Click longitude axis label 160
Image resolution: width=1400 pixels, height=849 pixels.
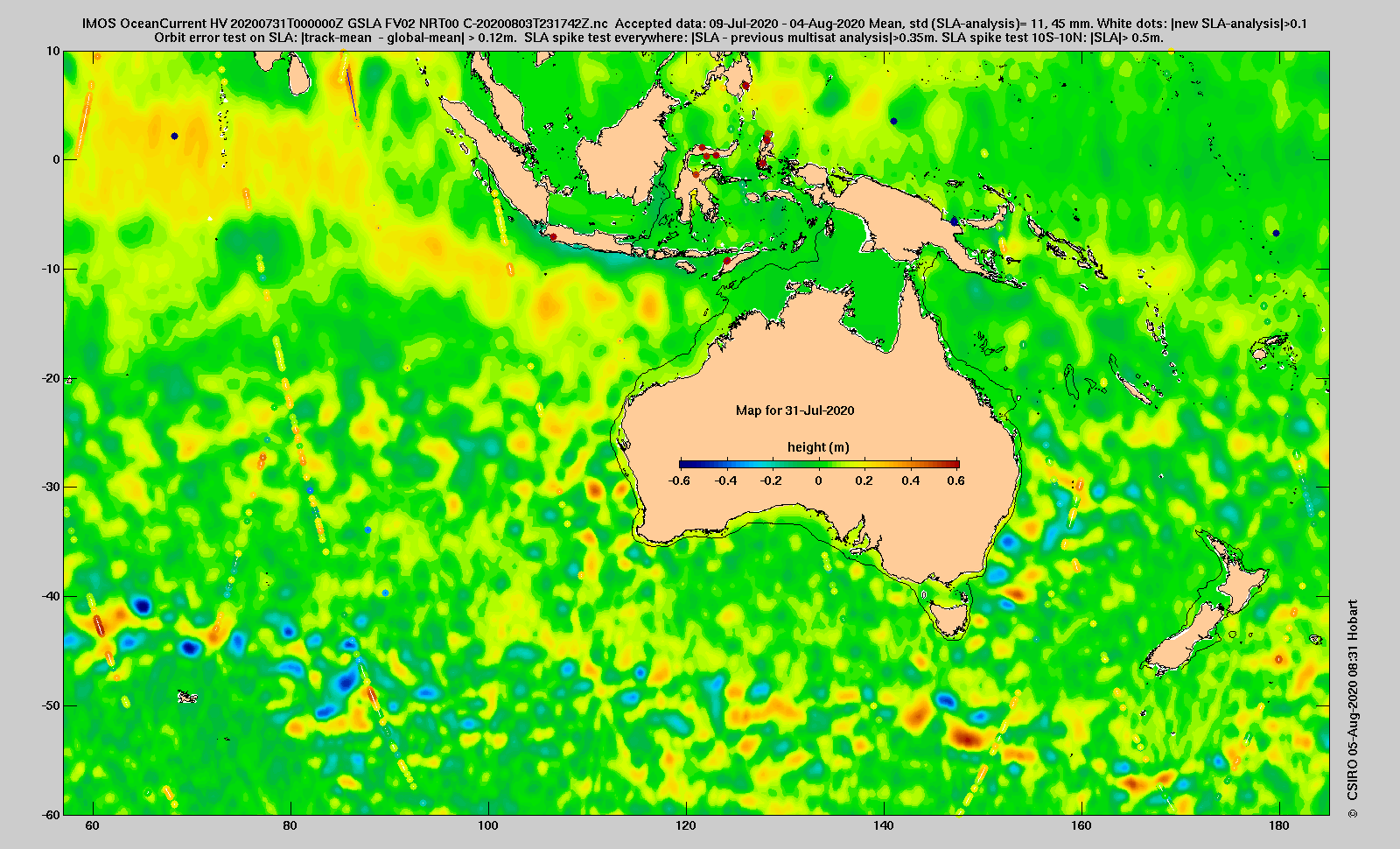tap(1081, 825)
